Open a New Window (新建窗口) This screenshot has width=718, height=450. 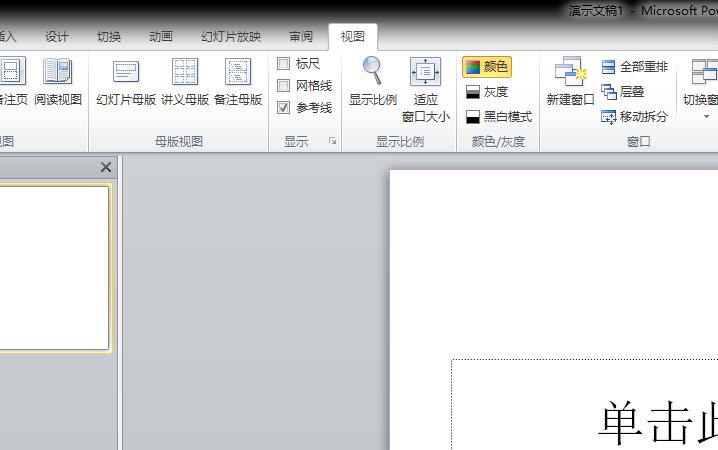(570, 81)
